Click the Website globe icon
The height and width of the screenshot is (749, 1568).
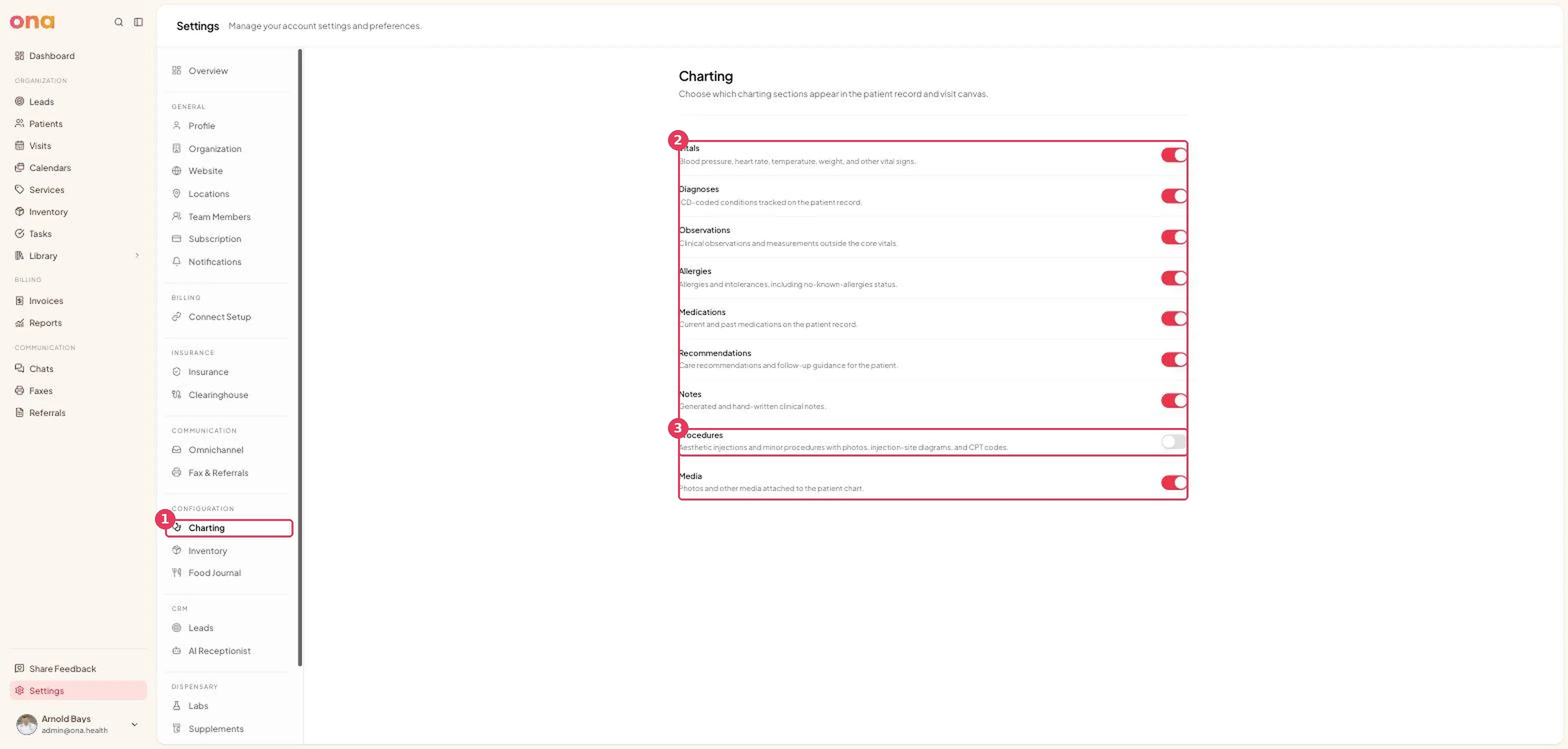pyautogui.click(x=176, y=170)
